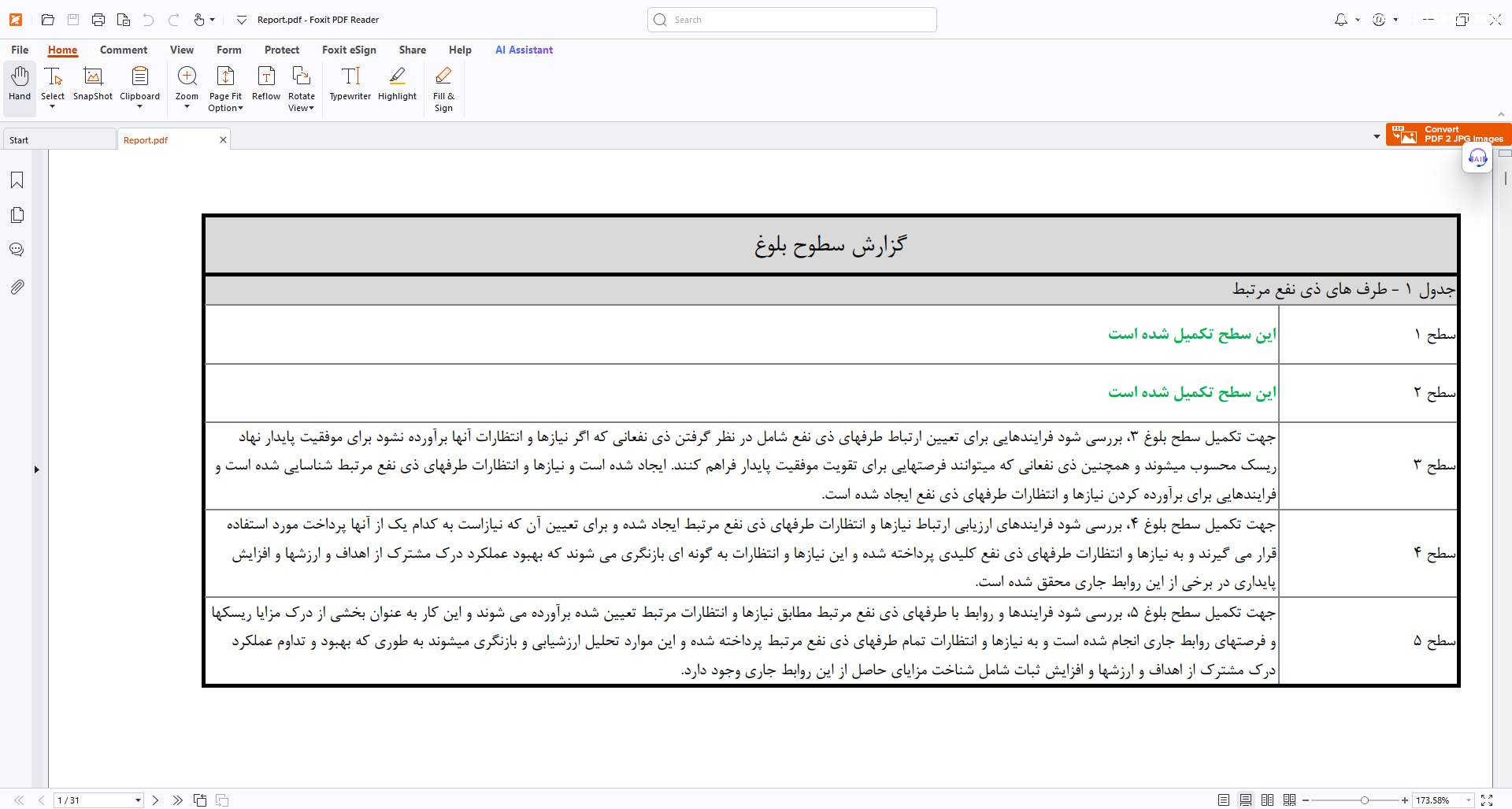Activate the Highlight tool
1512x809 pixels.
pyautogui.click(x=397, y=83)
